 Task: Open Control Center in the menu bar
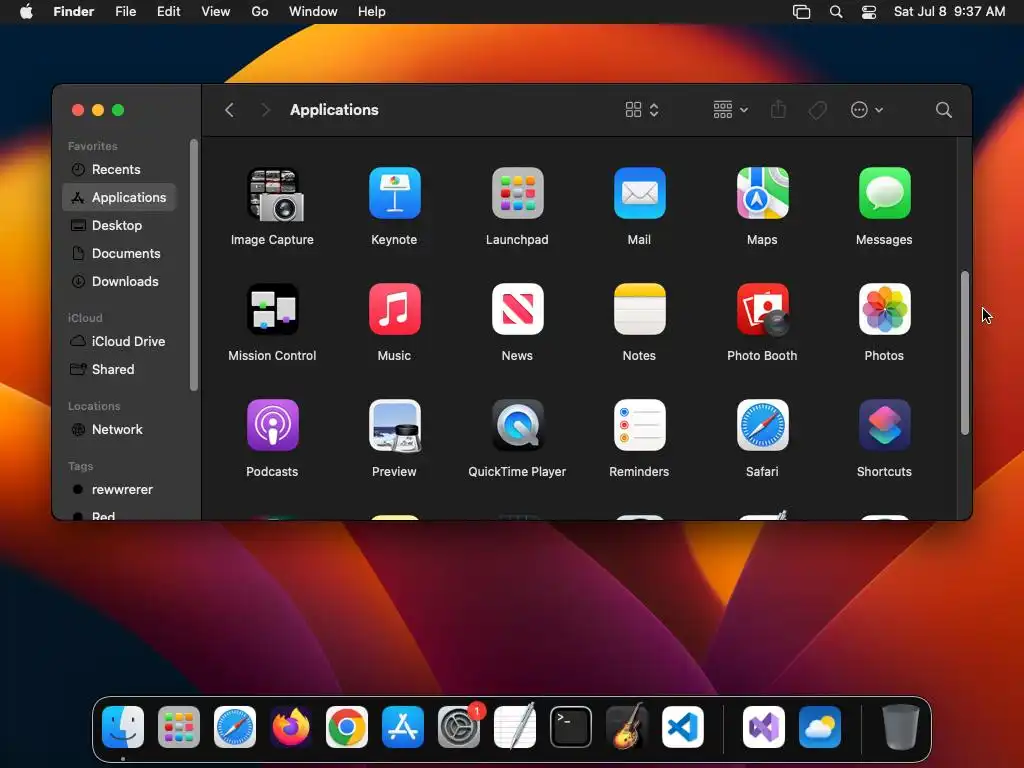click(869, 12)
